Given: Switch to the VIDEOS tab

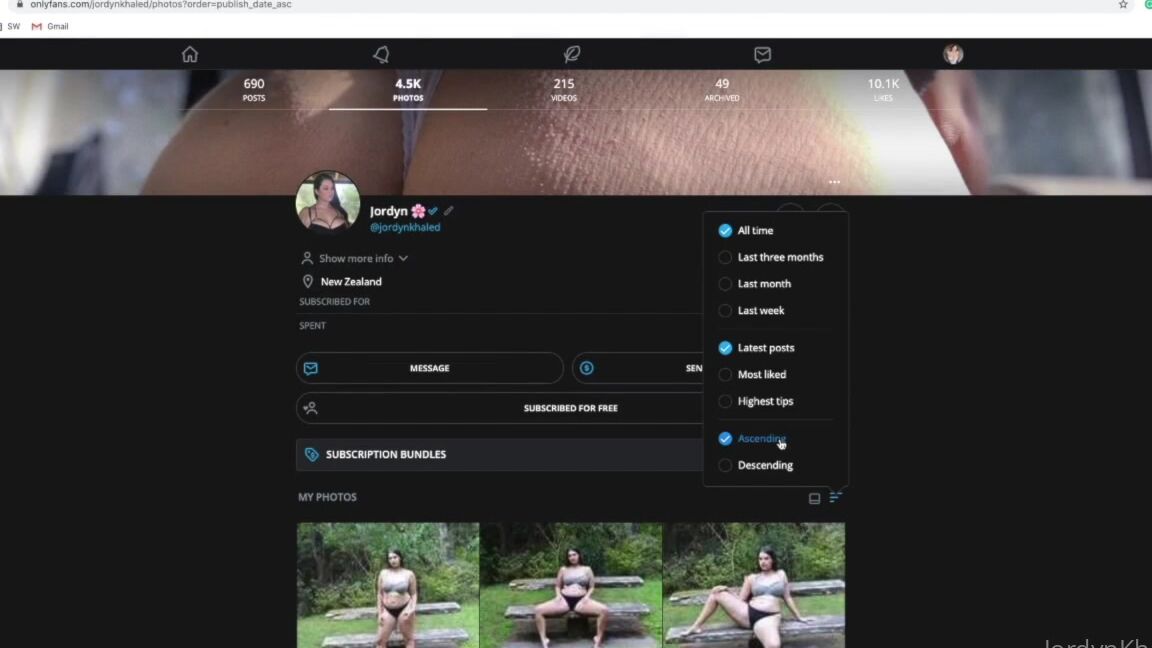Looking at the screenshot, I should 563,90.
